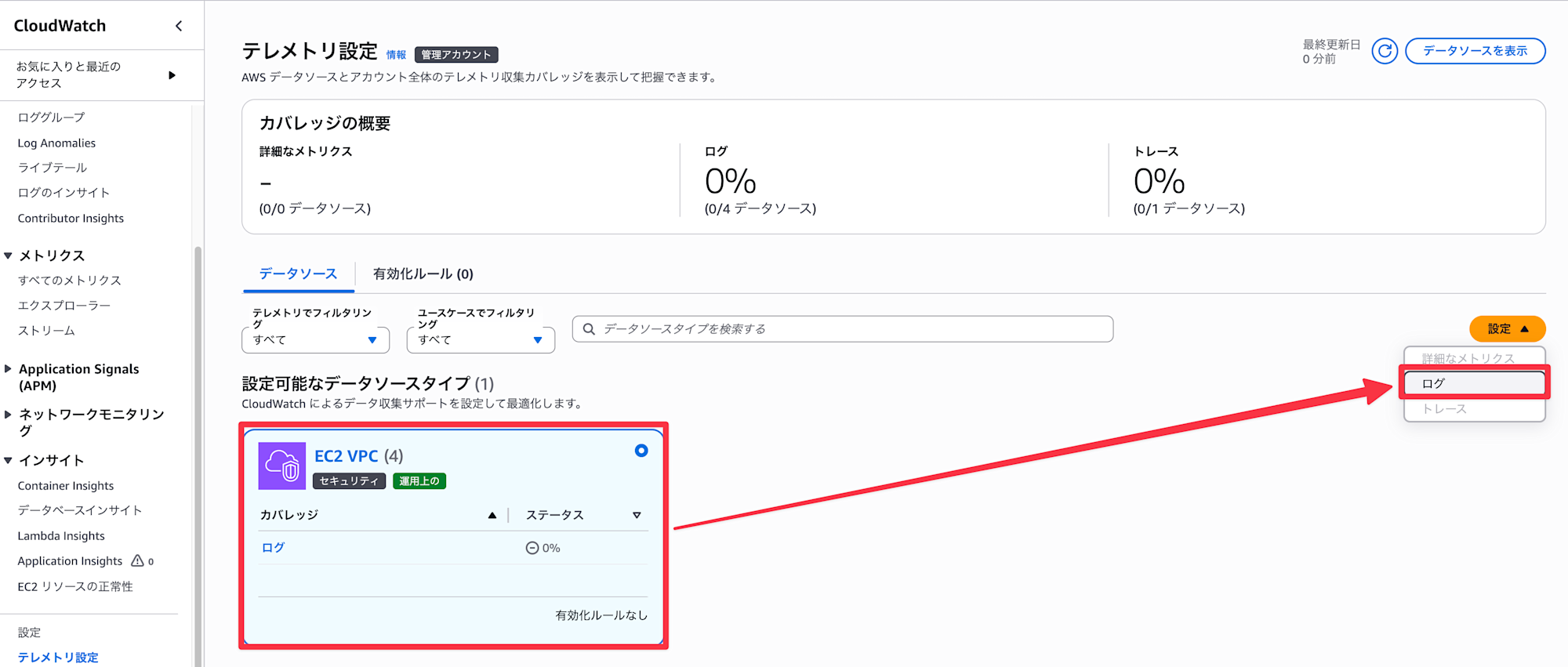Viewport: 1568px width, 667px height.
Task: Click the EC2 VPC cloud shield icon
Action: click(x=281, y=466)
